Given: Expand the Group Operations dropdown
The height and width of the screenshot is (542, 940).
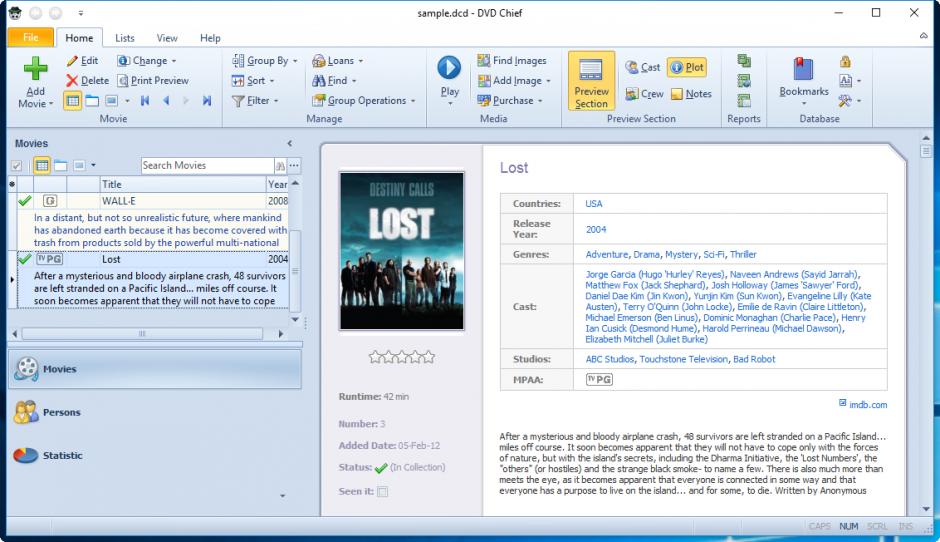Looking at the screenshot, I should click(x=363, y=101).
